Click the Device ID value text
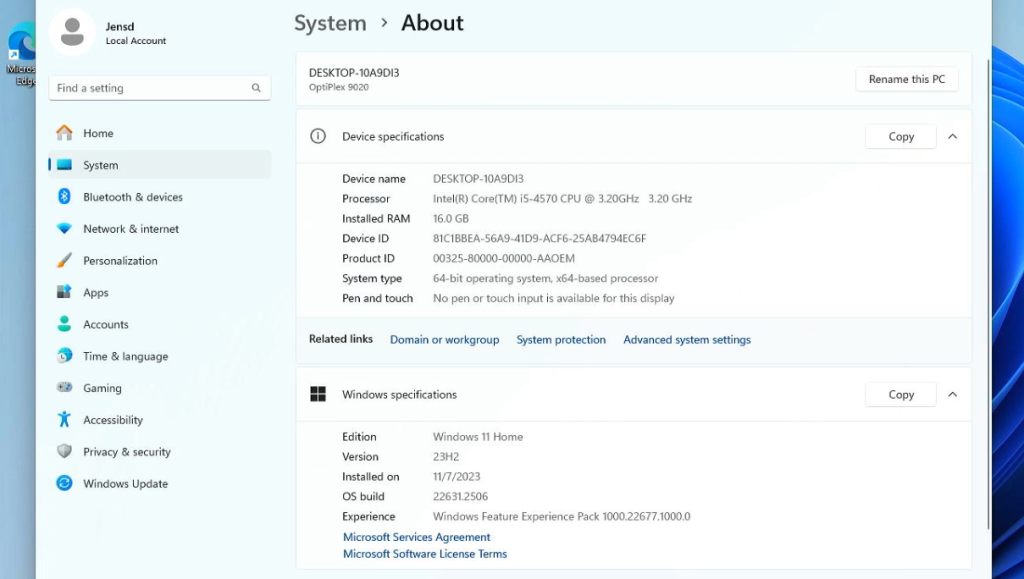The width and height of the screenshot is (1024, 579). tap(539, 238)
